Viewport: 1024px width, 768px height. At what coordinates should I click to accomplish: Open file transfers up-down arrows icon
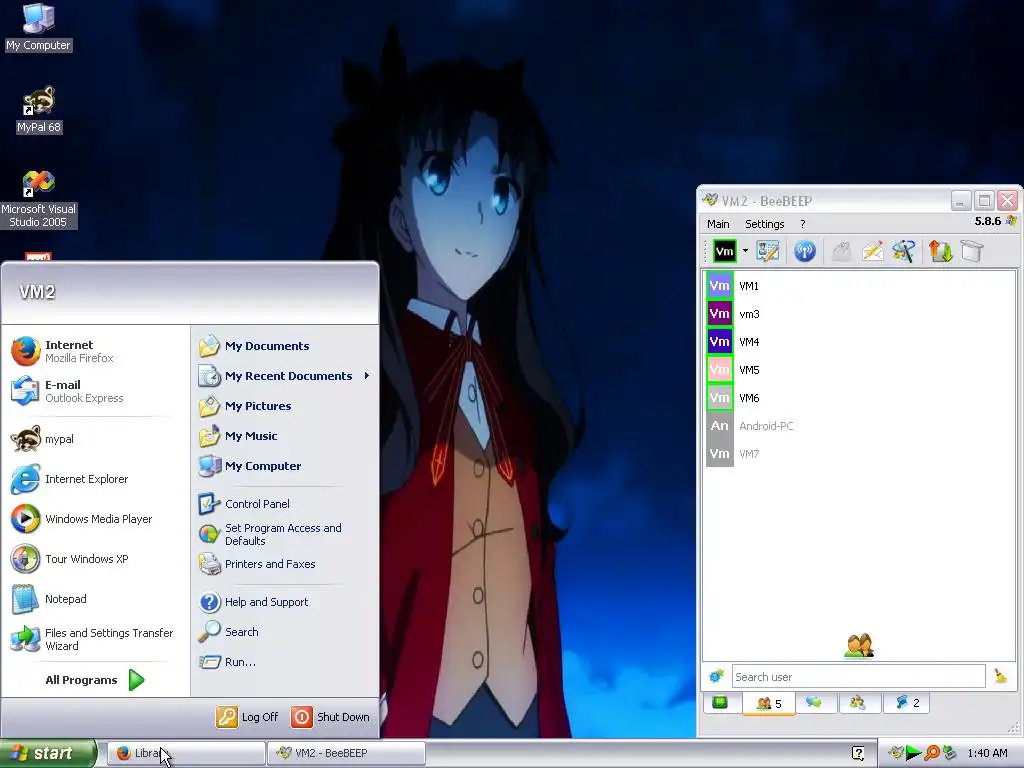[x=940, y=251]
